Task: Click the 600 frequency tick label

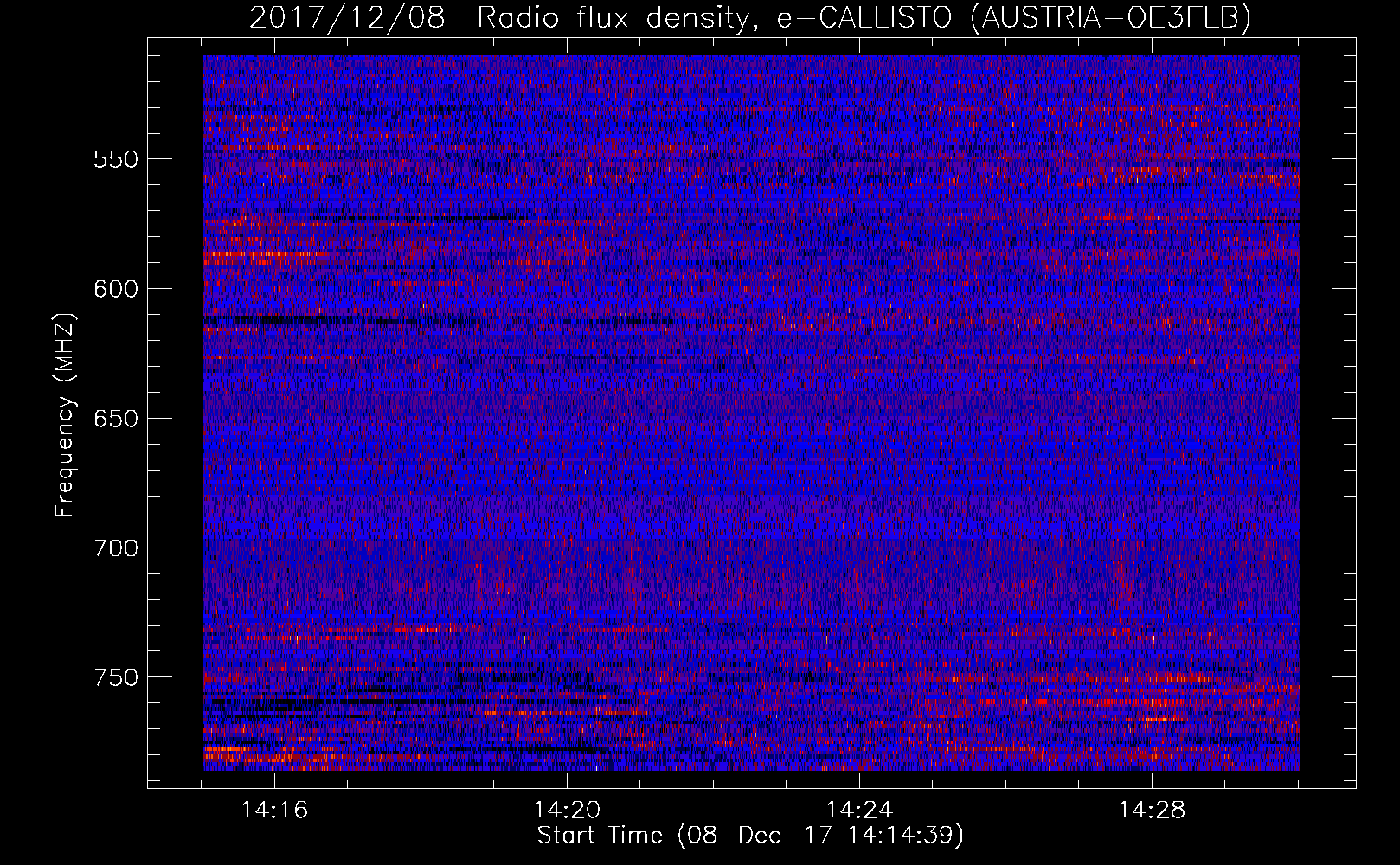Action: pyautogui.click(x=116, y=290)
